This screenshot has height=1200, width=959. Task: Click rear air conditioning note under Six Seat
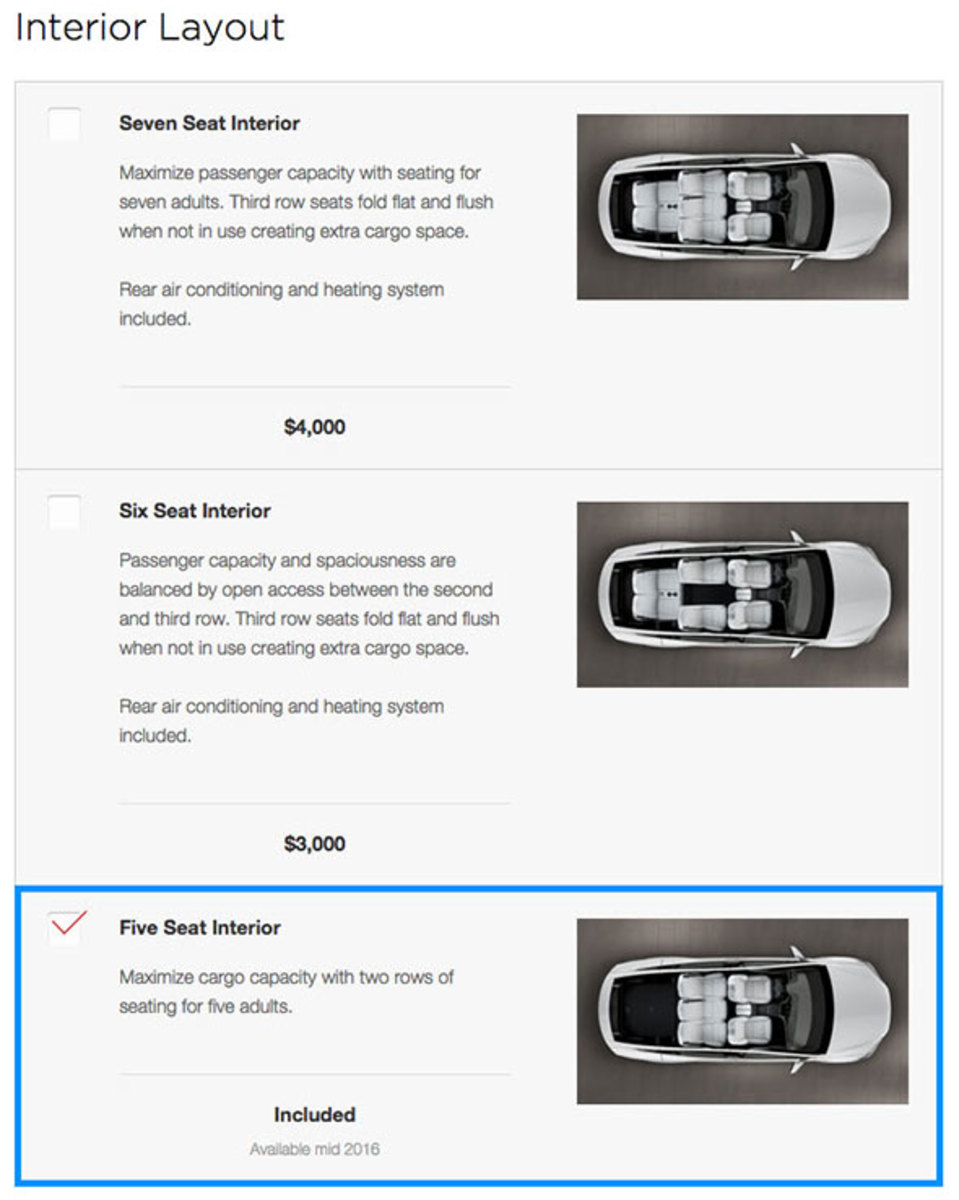(x=281, y=721)
